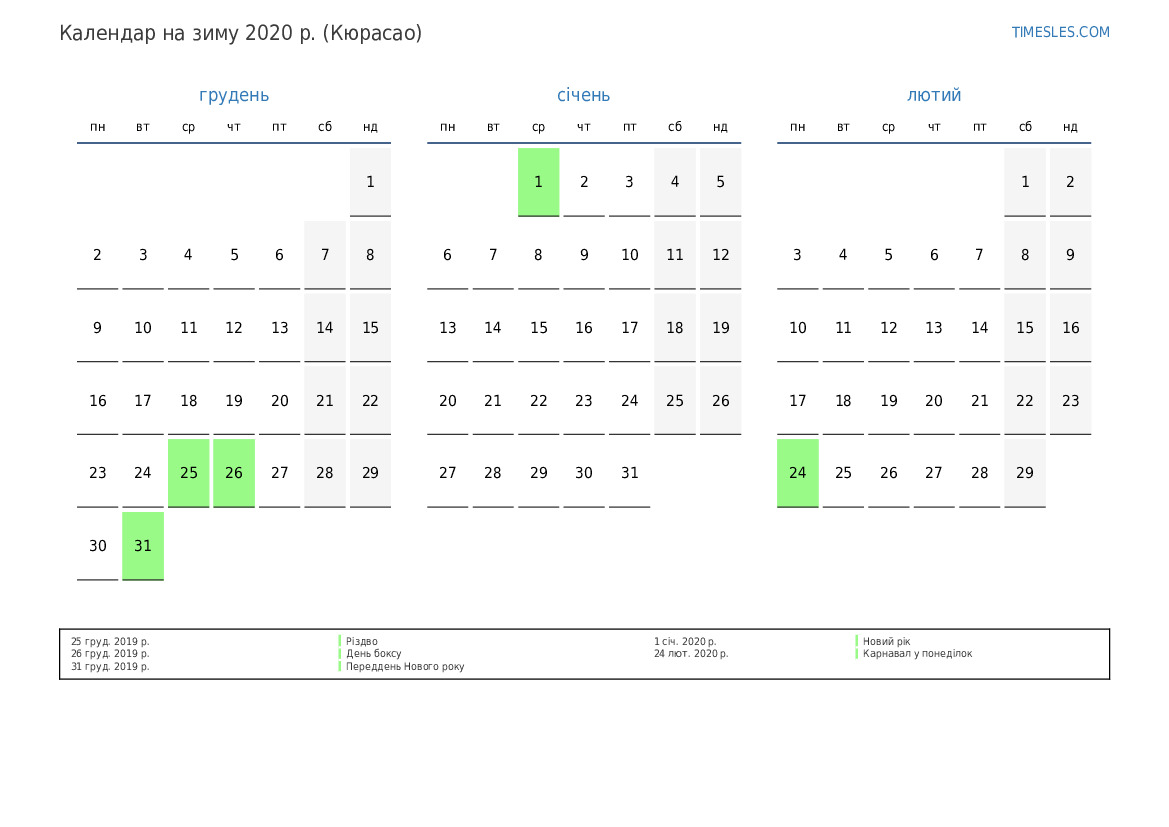The image size is (1169, 827).
Task: Click legend entry 'Переддень Нового року'
Action: [405, 667]
